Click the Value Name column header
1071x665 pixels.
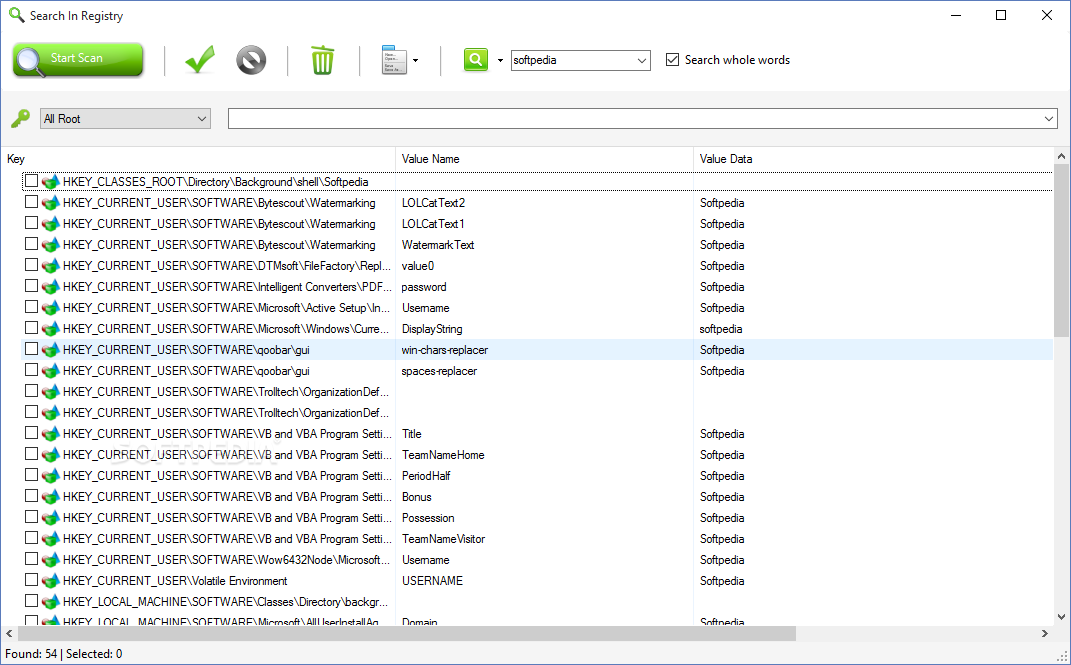544,159
